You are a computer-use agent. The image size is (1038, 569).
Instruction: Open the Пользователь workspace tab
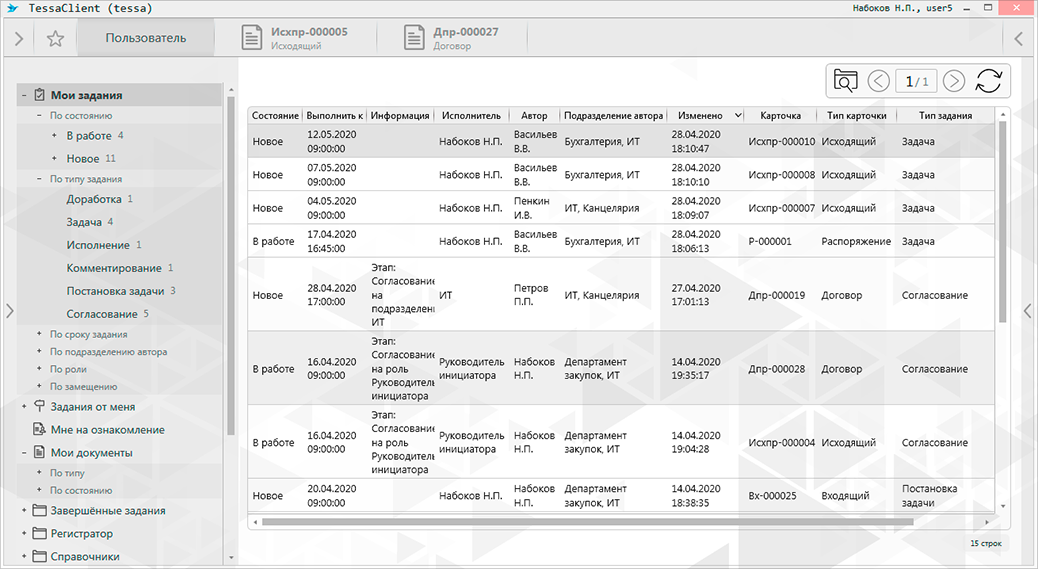(x=146, y=38)
